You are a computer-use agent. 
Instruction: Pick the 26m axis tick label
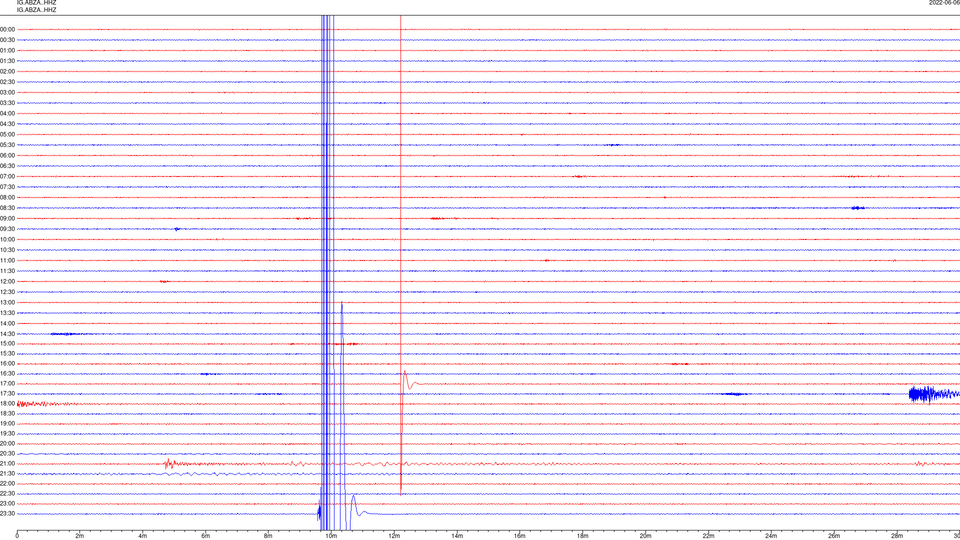coord(834,536)
